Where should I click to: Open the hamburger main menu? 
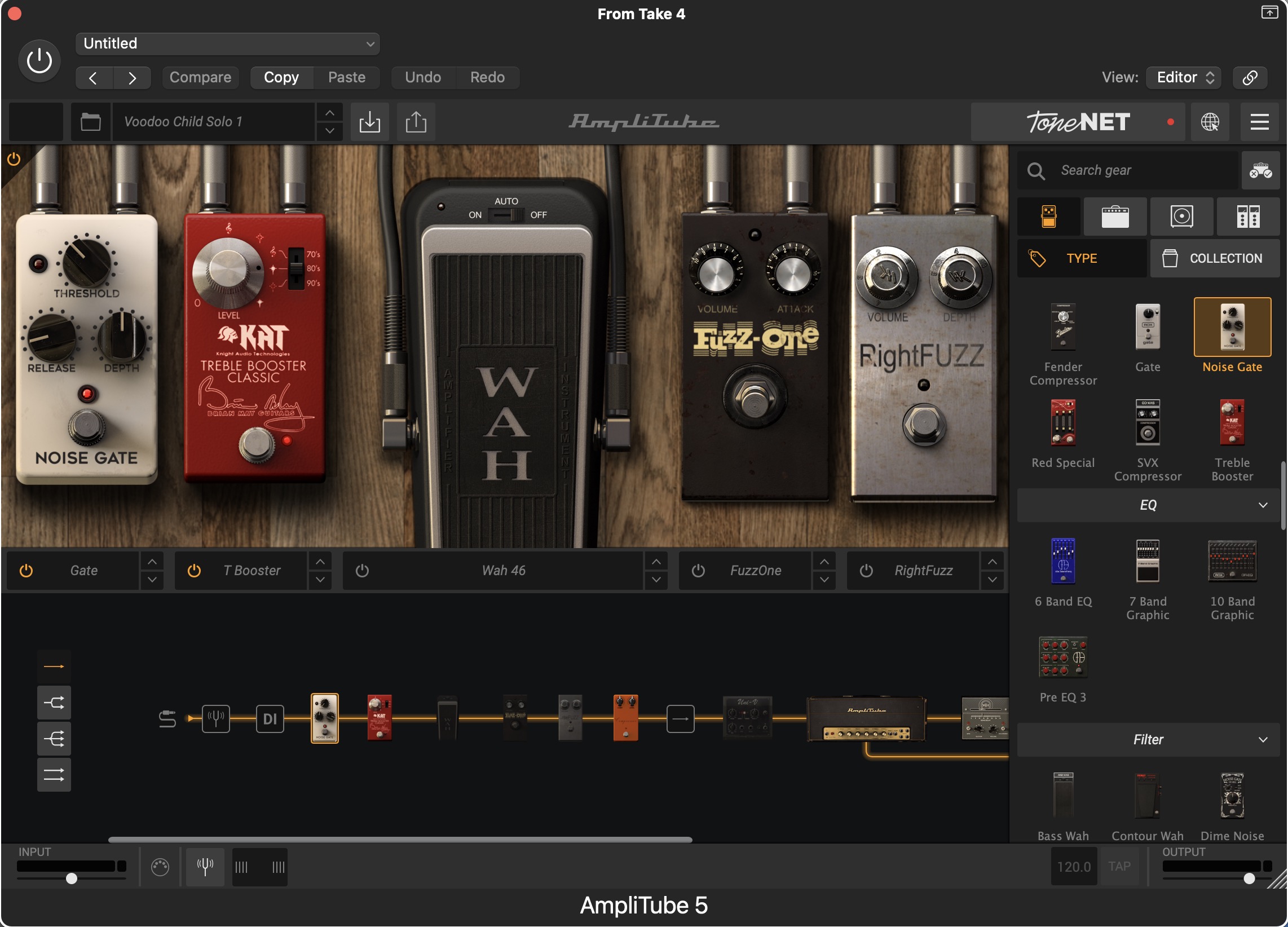coord(1259,122)
